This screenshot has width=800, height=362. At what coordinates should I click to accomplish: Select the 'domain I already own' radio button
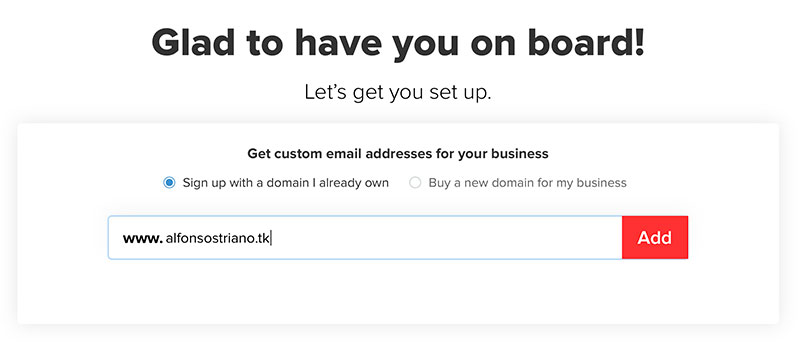(169, 183)
